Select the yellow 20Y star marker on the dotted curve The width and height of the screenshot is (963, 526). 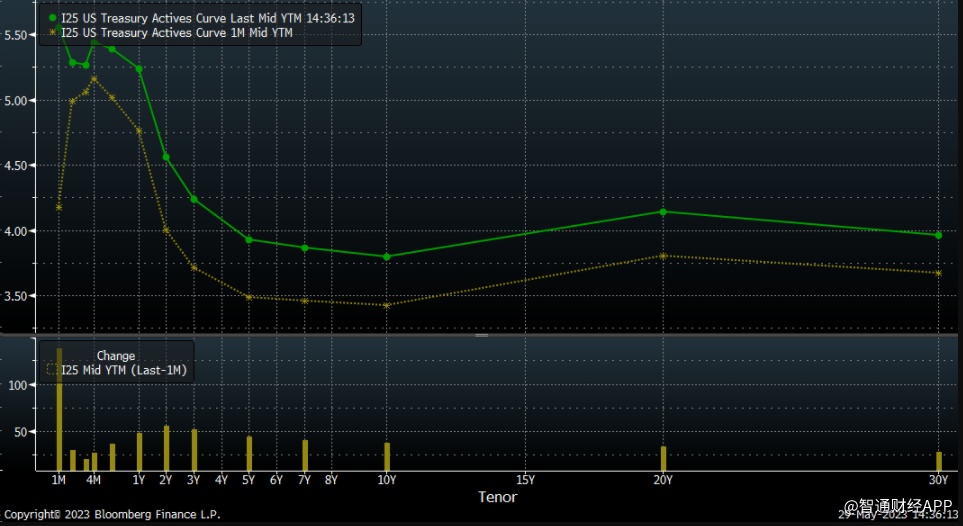[663, 256]
